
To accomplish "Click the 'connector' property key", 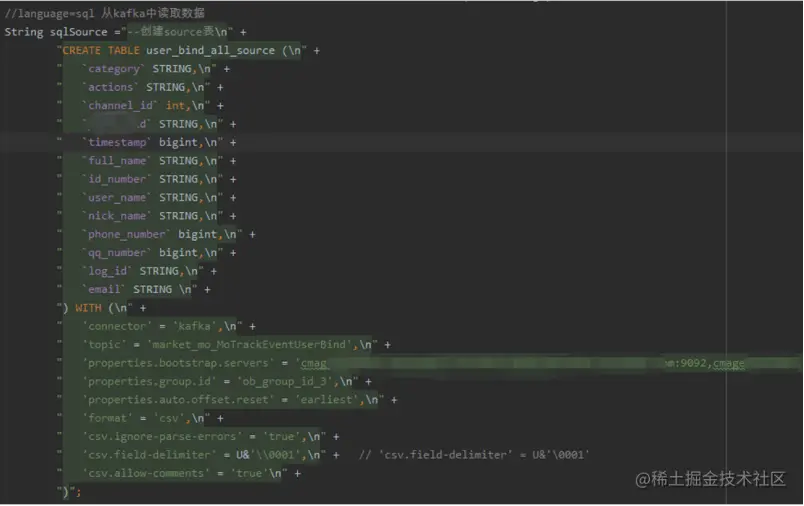I will click(117, 326).
